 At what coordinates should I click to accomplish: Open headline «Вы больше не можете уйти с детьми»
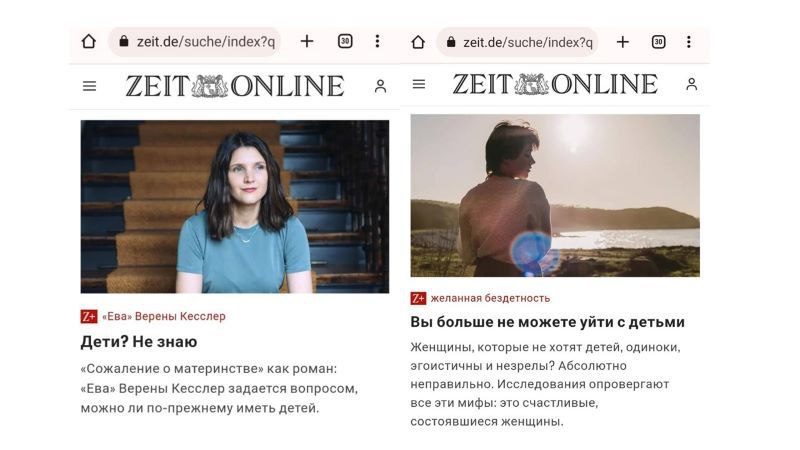[547, 322]
